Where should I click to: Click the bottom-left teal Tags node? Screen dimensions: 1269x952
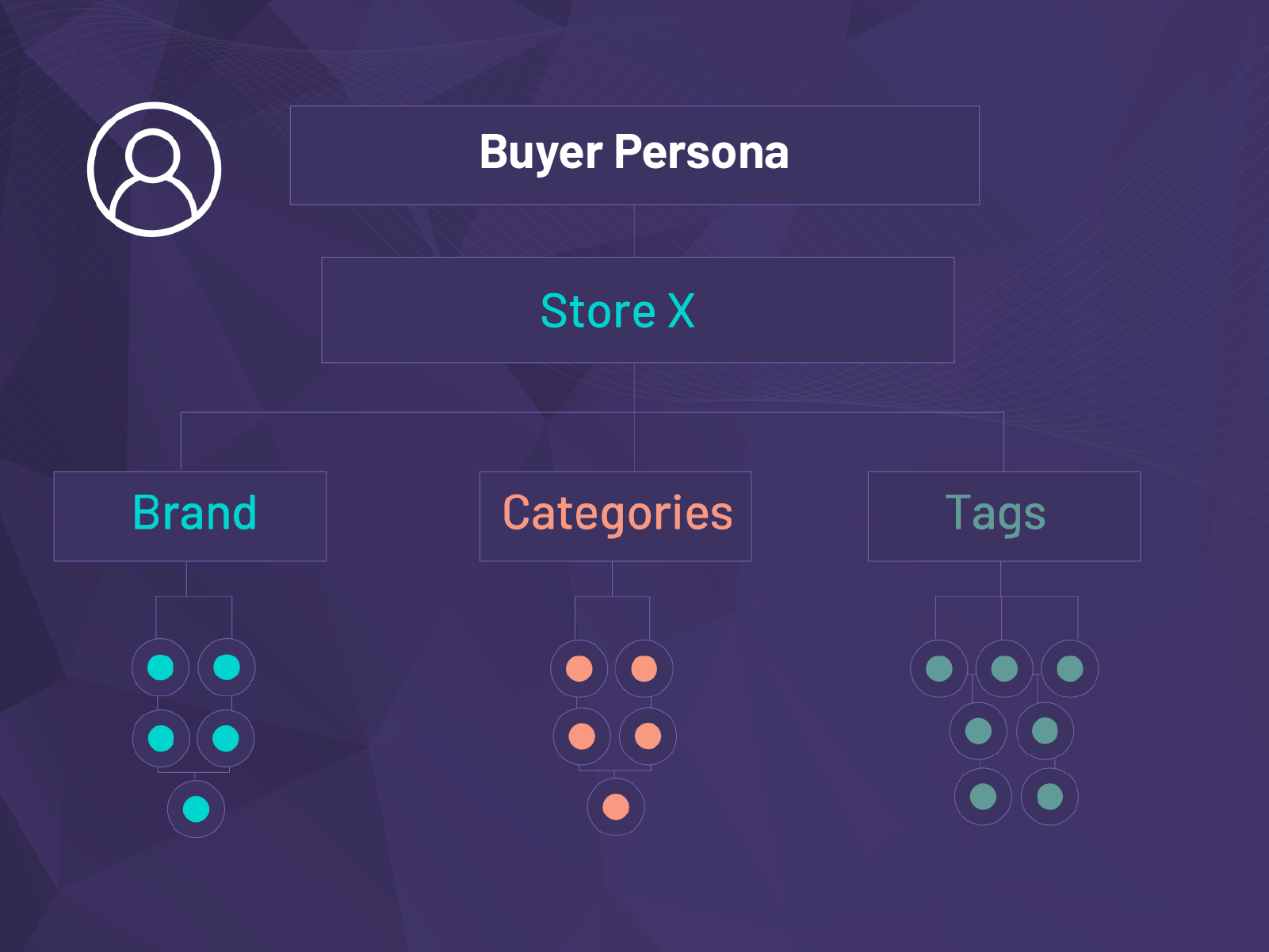coord(983,797)
